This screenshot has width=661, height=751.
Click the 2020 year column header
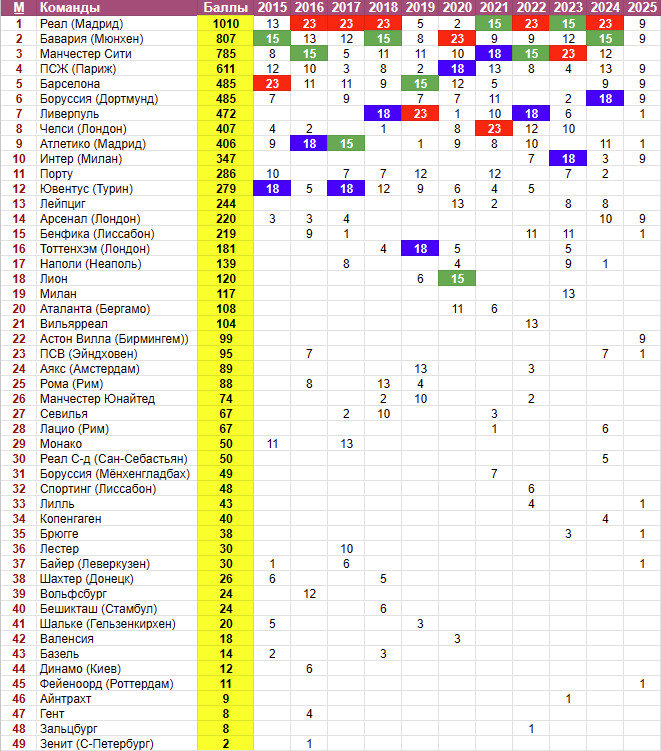pyautogui.click(x=457, y=8)
